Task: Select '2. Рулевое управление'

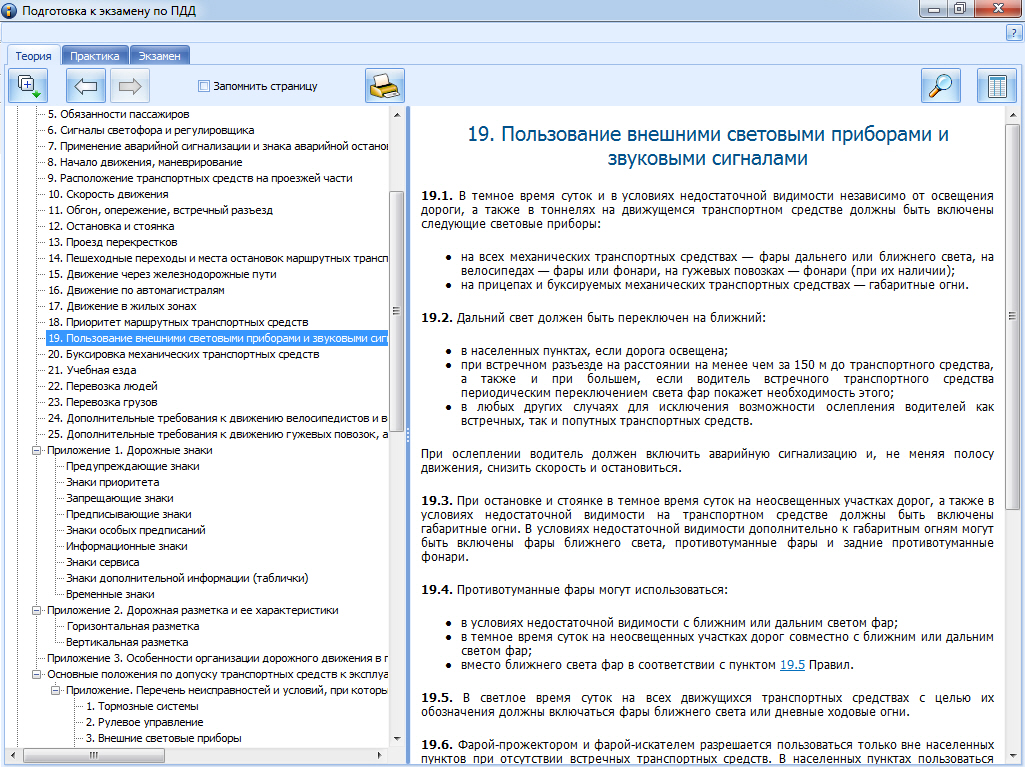Action: coord(144,722)
